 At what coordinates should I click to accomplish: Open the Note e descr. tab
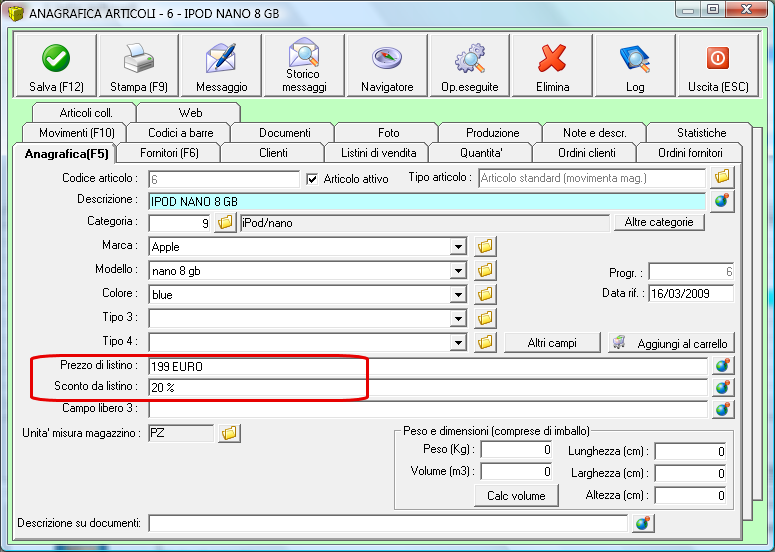tap(595, 133)
